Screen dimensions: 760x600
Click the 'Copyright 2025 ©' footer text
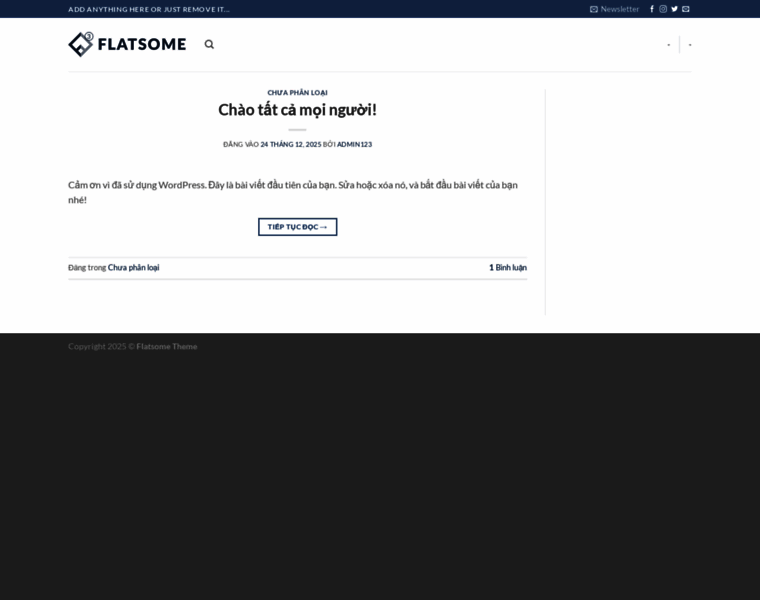101,347
